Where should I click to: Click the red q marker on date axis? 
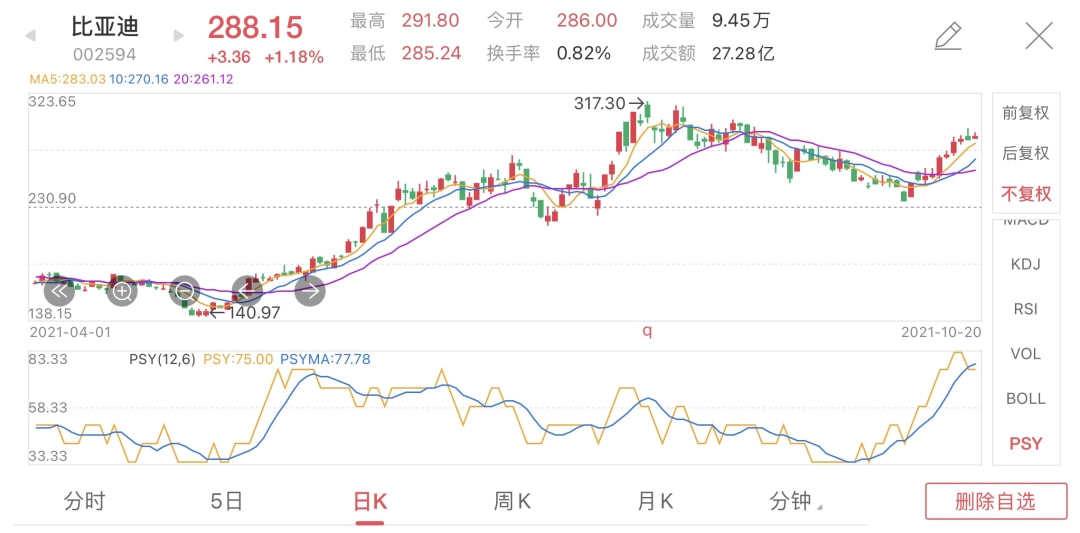(x=647, y=331)
